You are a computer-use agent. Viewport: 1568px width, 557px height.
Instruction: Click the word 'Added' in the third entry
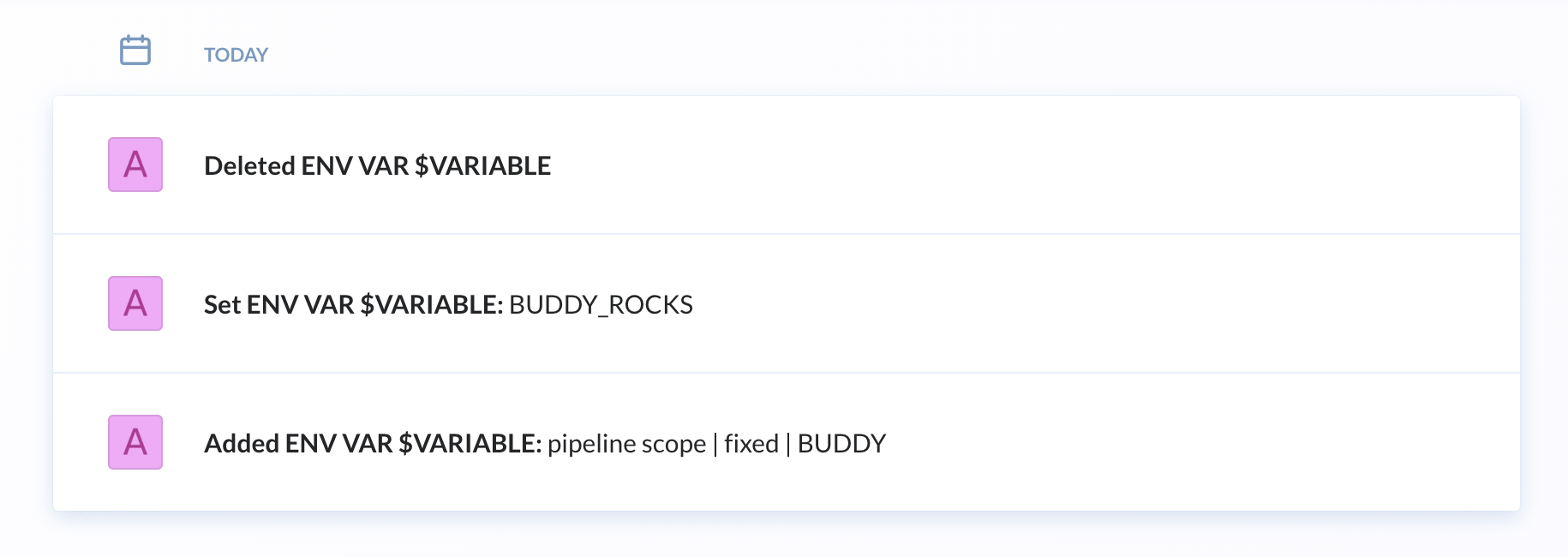pos(241,443)
